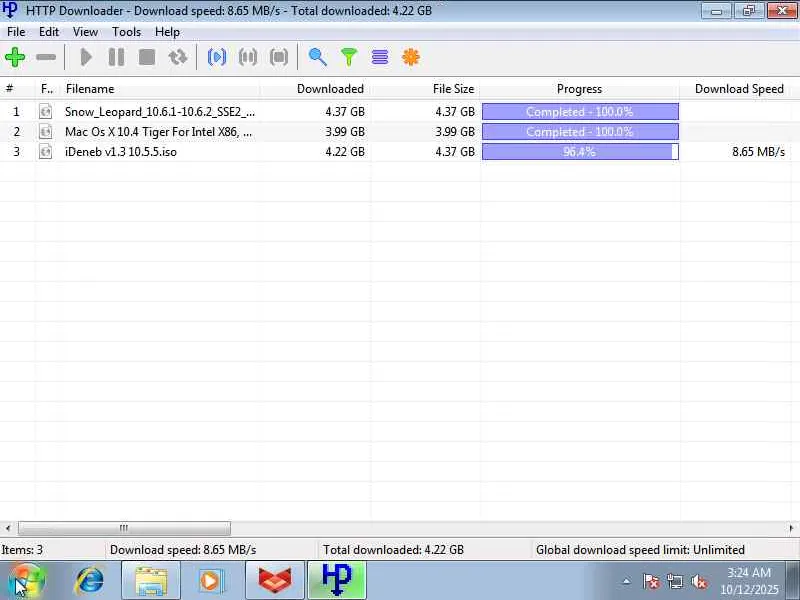Click row number 1 in the list
Screen dimensions: 800x600
(x=16, y=111)
